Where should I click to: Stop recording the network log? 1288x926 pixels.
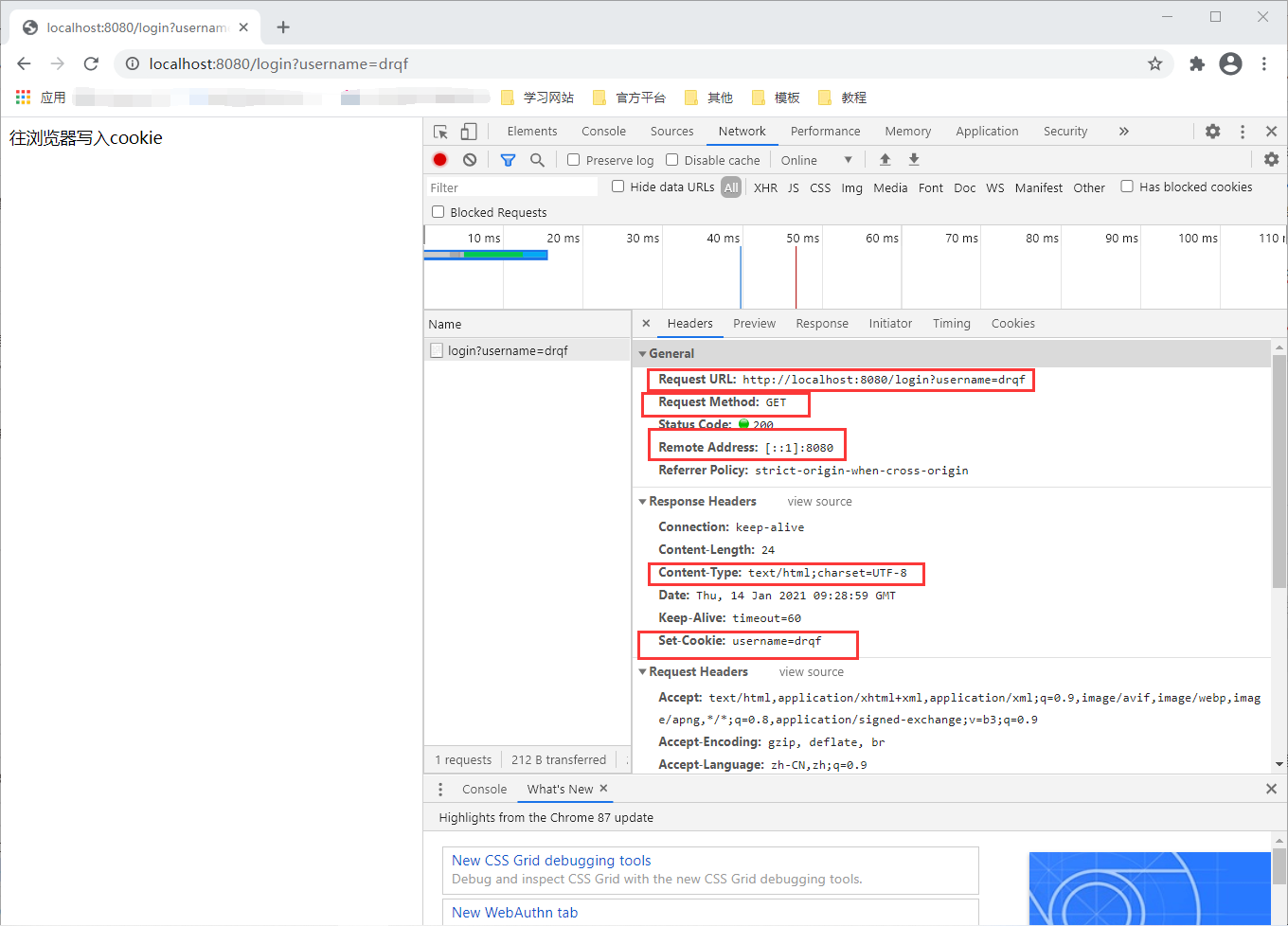[440, 160]
